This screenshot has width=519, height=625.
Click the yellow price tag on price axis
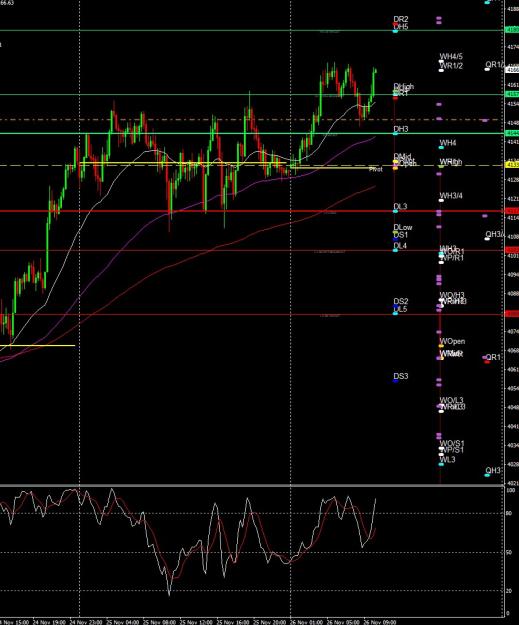[x=512, y=165]
